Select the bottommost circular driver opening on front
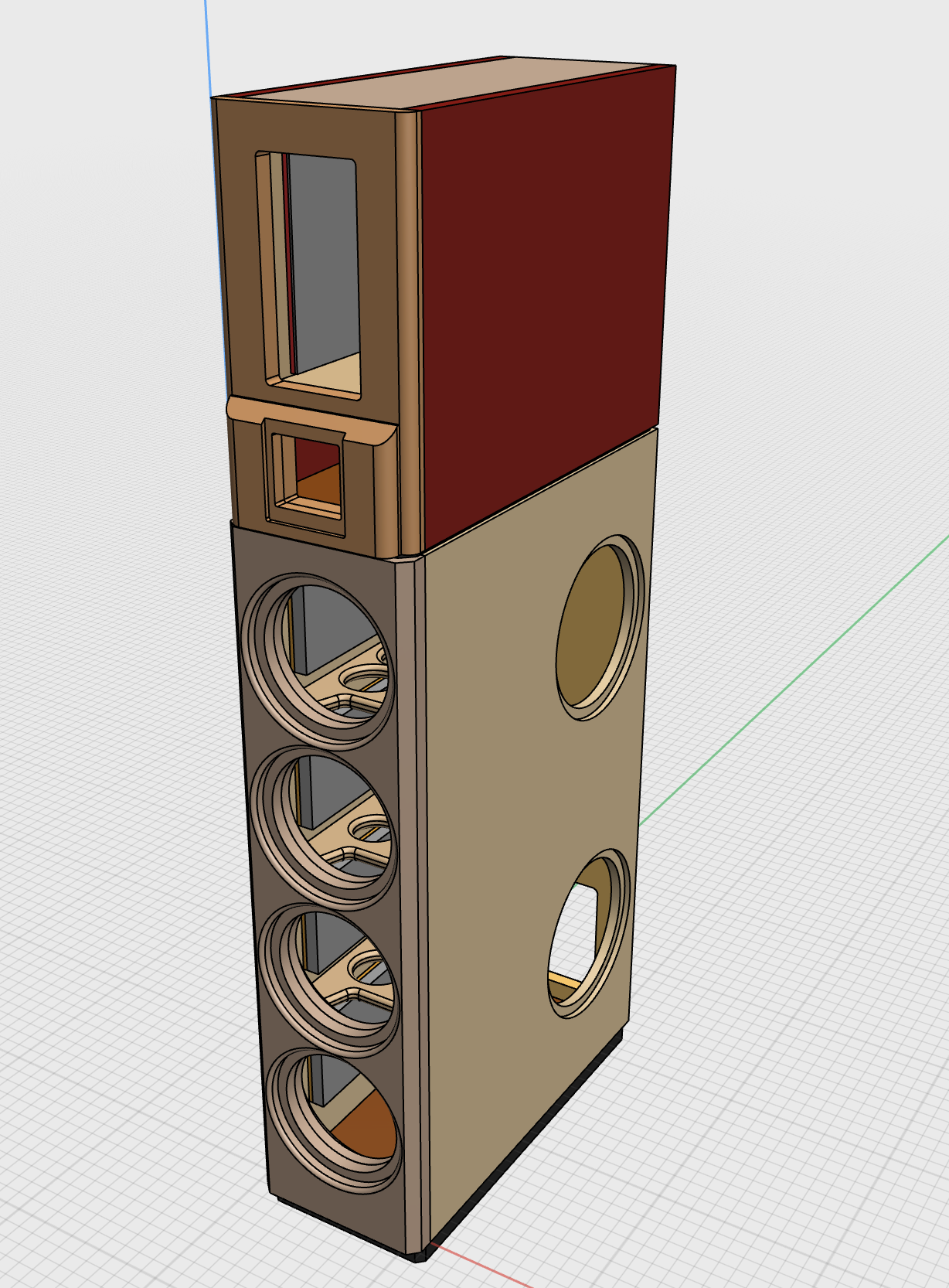The image size is (949, 1288). click(x=335, y=1120)
